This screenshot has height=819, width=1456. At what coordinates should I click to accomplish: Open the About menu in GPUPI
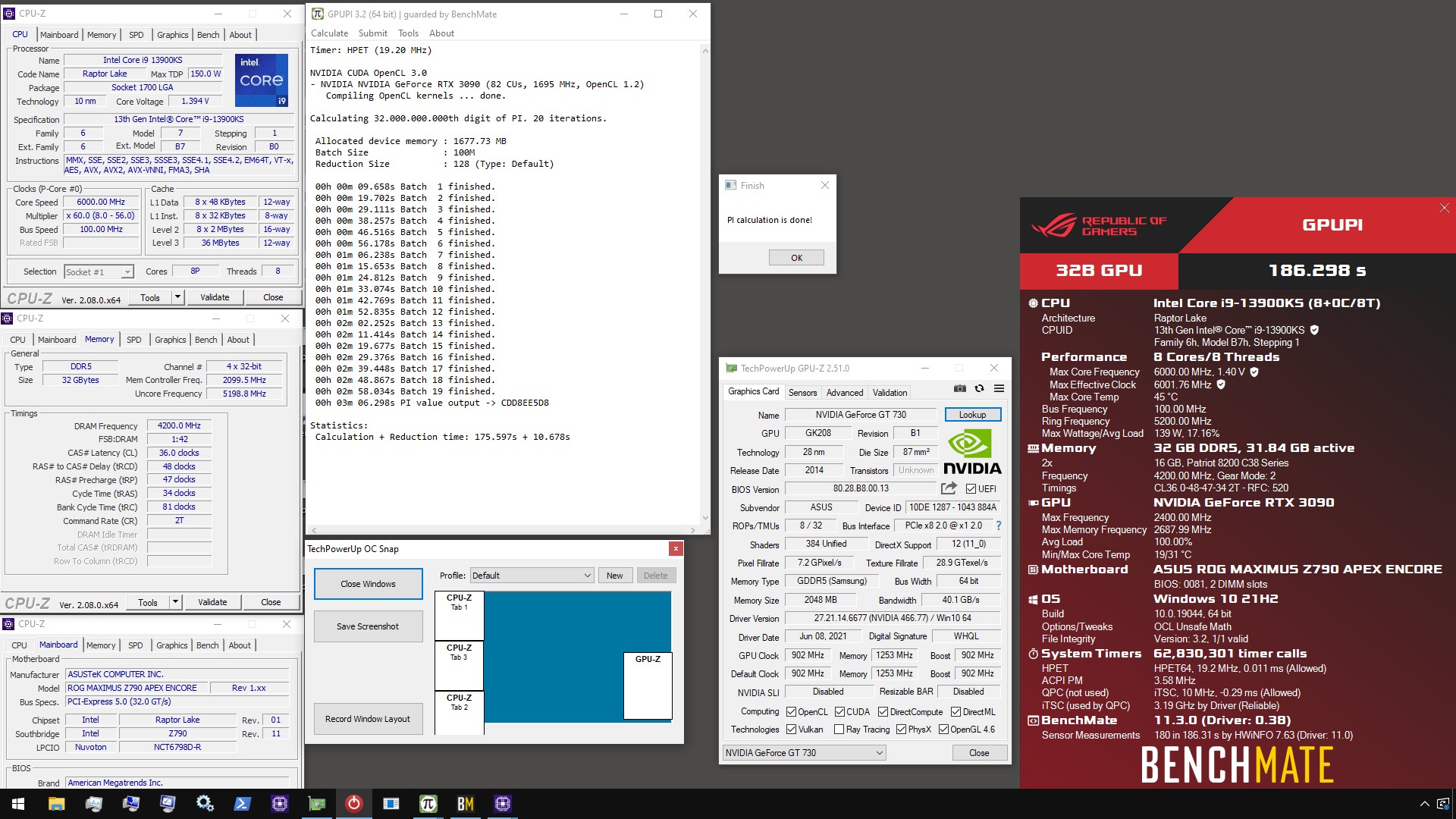441,33
